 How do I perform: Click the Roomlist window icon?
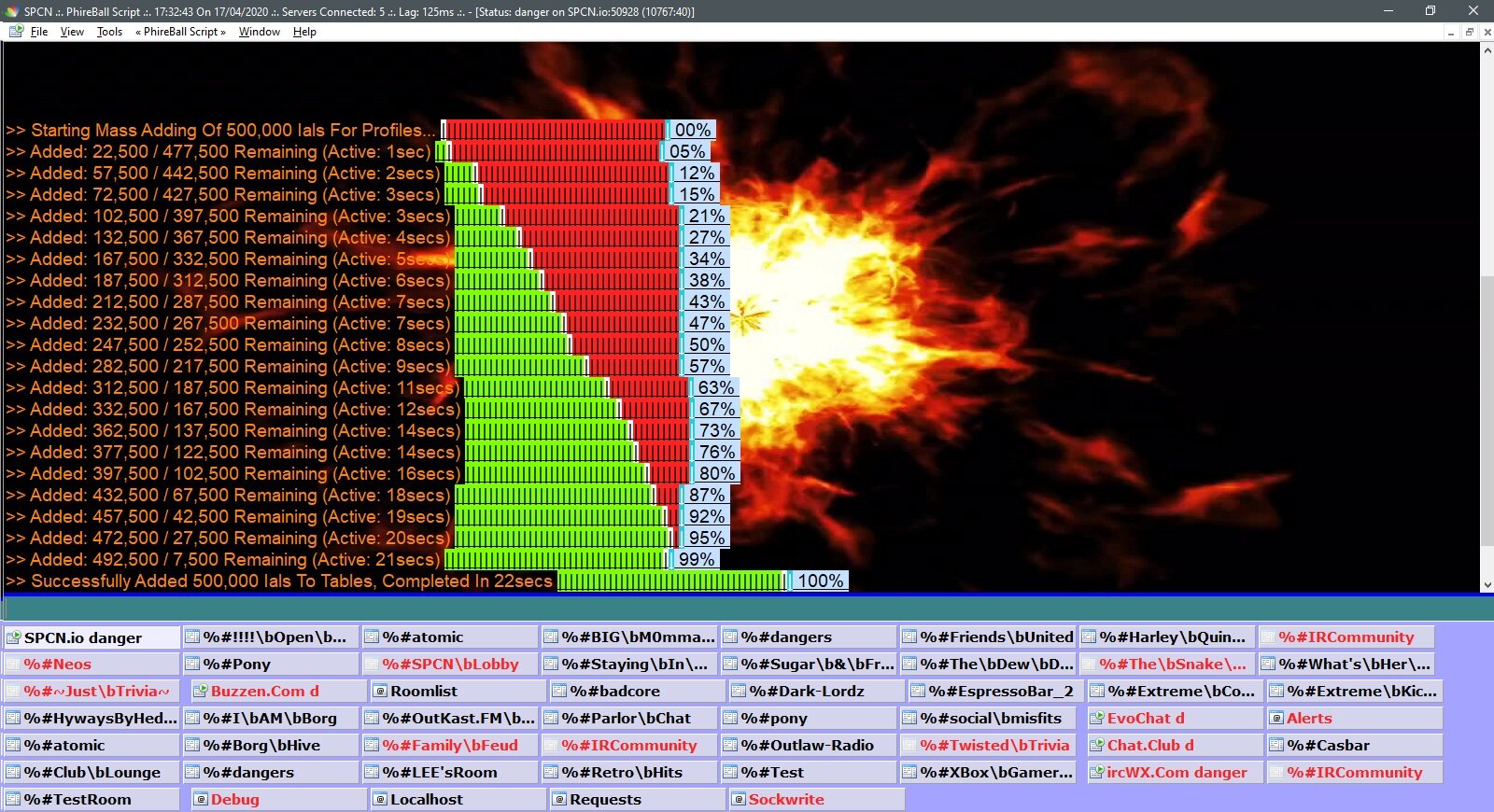coord(380,692)
